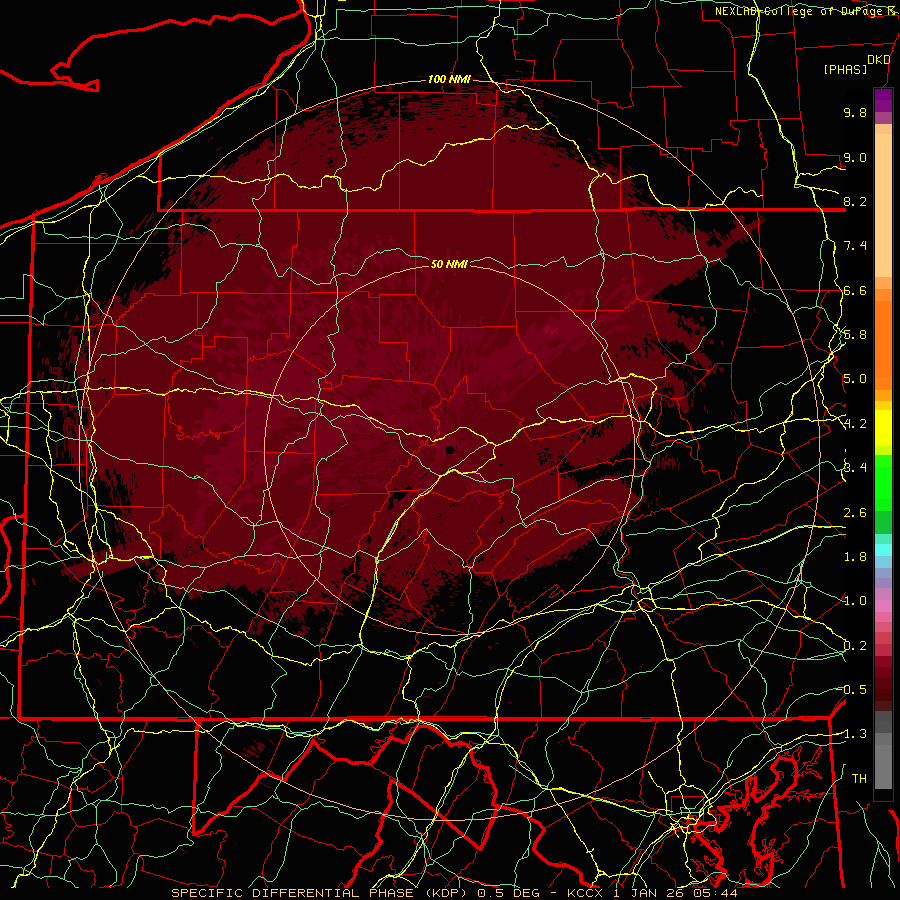This screenshot has height=900, width=900.
Task: Click the pink segment of the color bar
Action: [x=883, y=606]
